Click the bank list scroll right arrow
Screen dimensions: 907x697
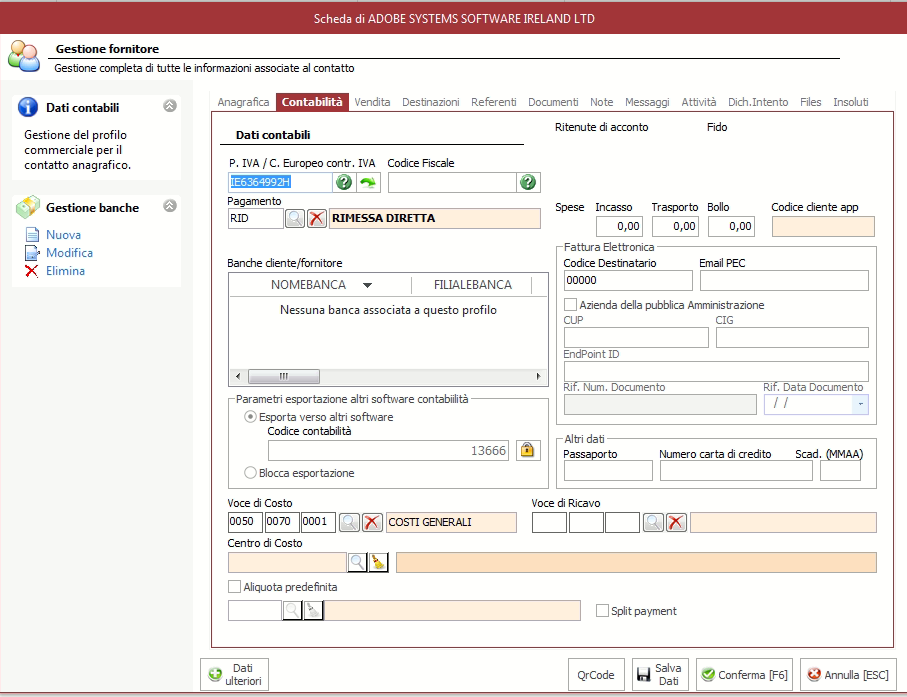click(x=539, y=377)
